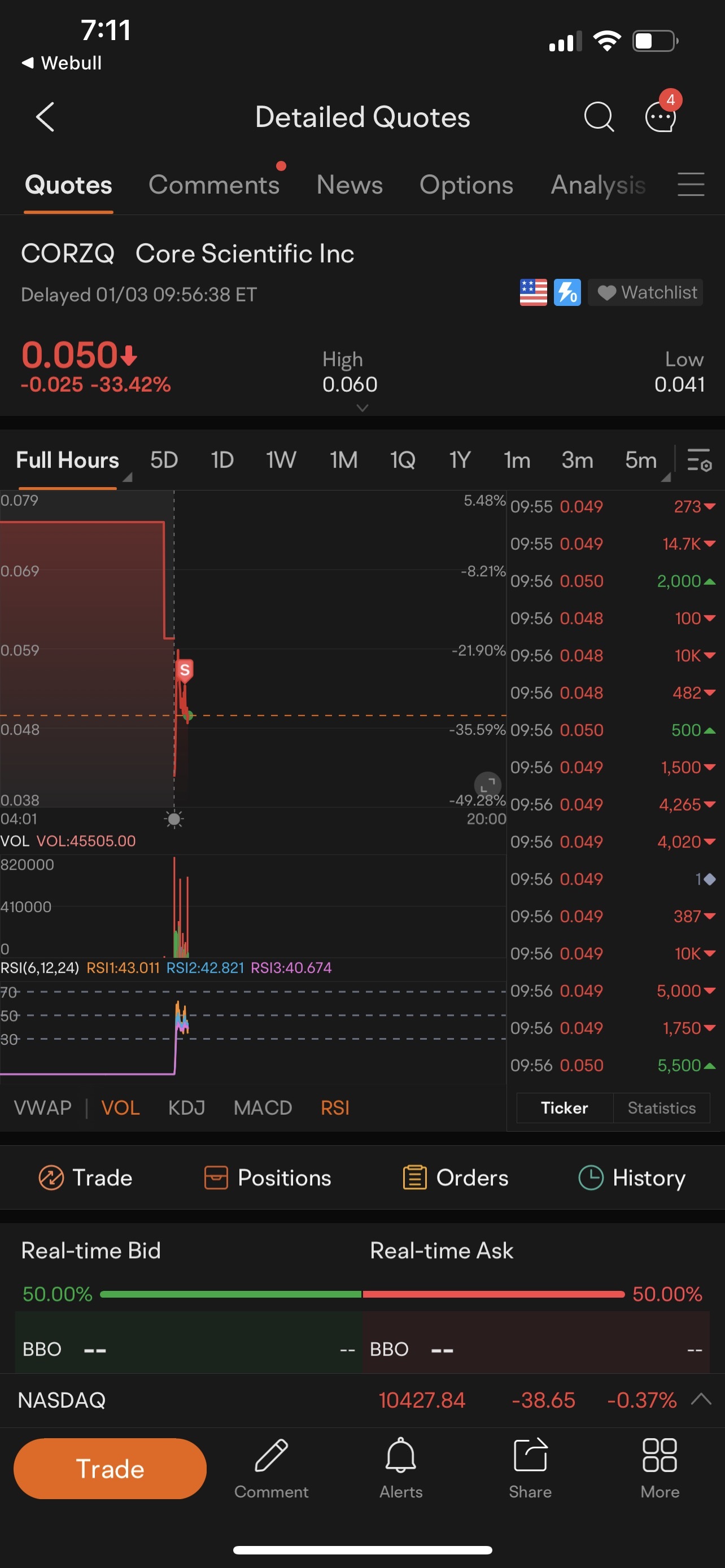Add CORZQ to Watchlist

(x=646, y=293)
